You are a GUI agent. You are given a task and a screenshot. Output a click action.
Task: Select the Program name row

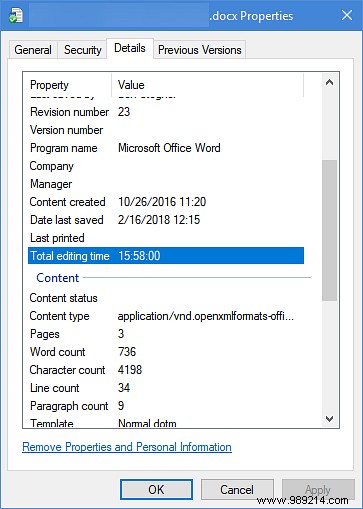[x=166, y=148]
